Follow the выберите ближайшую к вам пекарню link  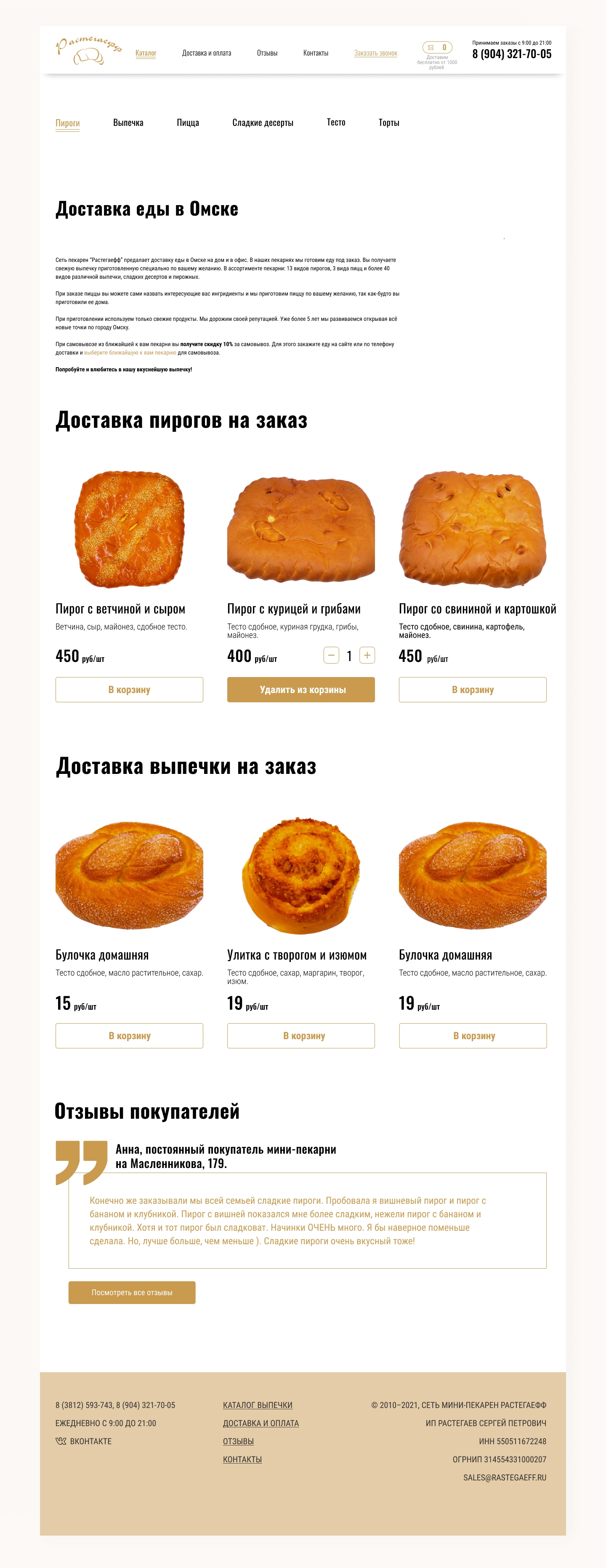click(x=130, y=353)
